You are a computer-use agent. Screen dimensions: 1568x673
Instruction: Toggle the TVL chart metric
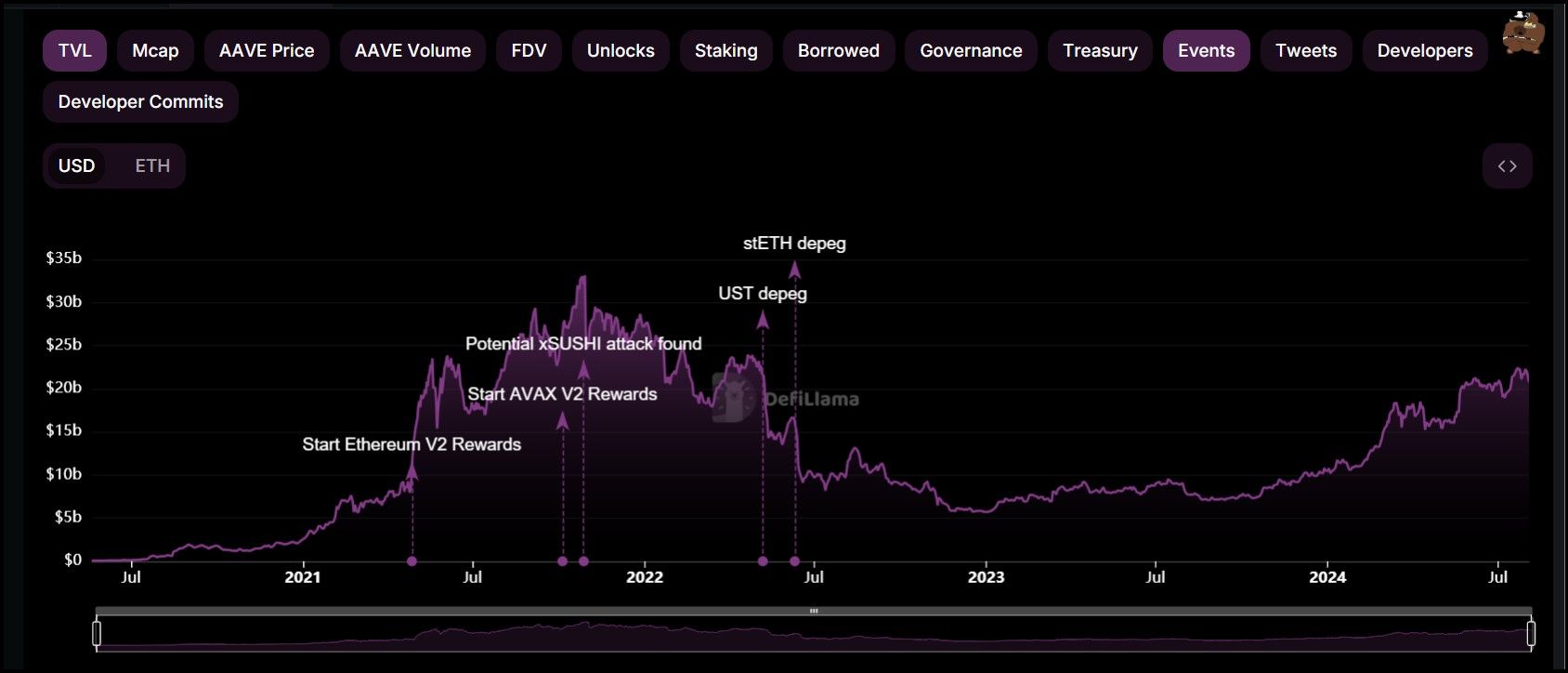[74, 50]
